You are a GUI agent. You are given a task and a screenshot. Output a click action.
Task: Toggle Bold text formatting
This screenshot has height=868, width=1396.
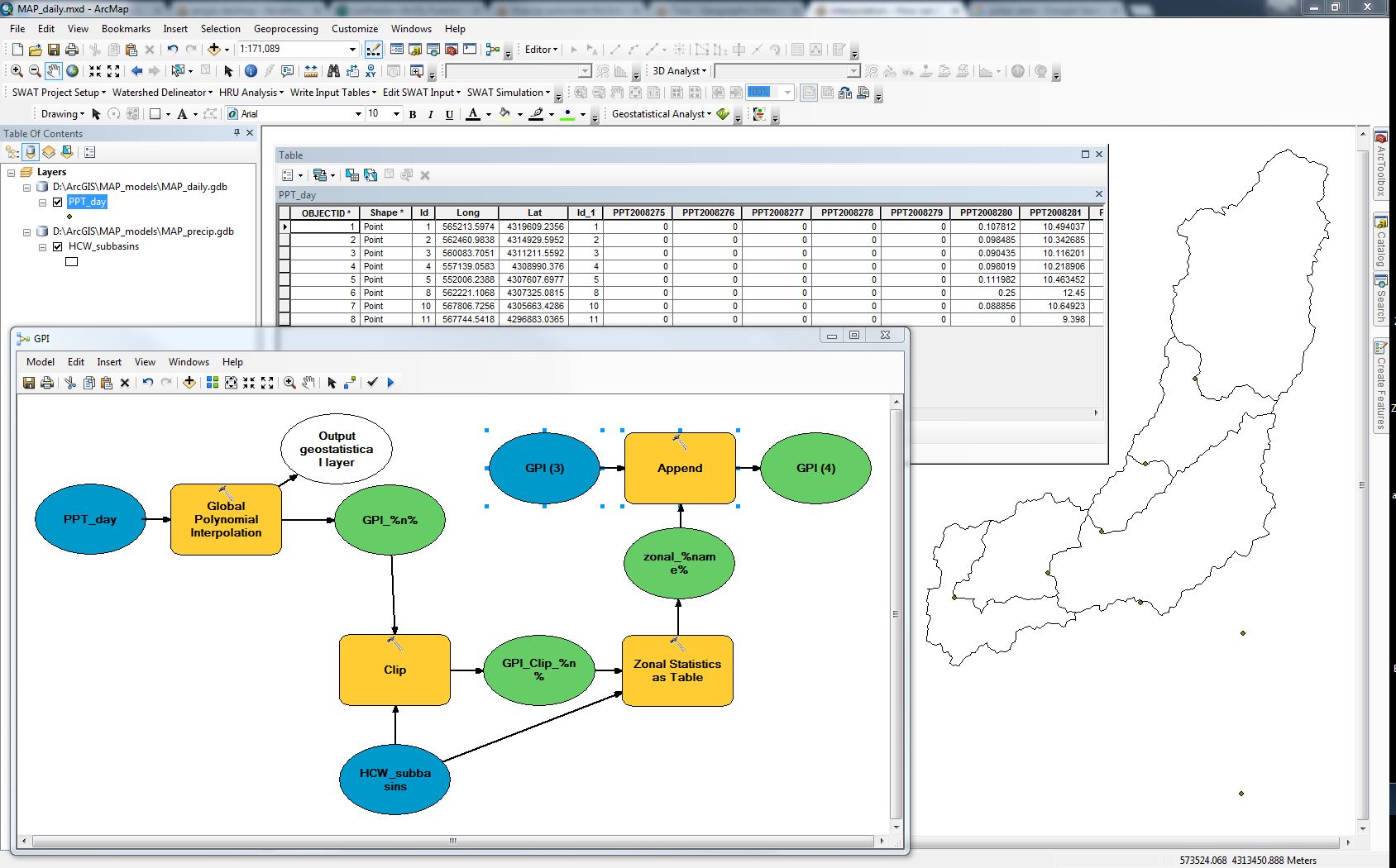[413, 114]
